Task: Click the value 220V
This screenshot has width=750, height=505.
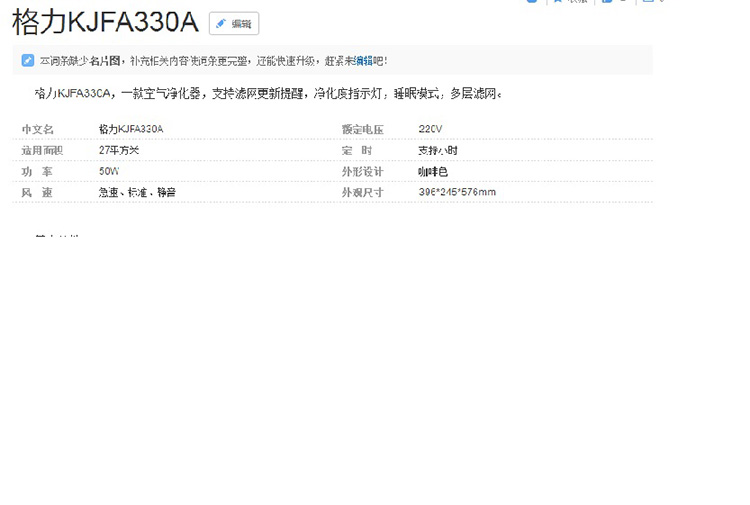Action: click(x=430, y=129)
